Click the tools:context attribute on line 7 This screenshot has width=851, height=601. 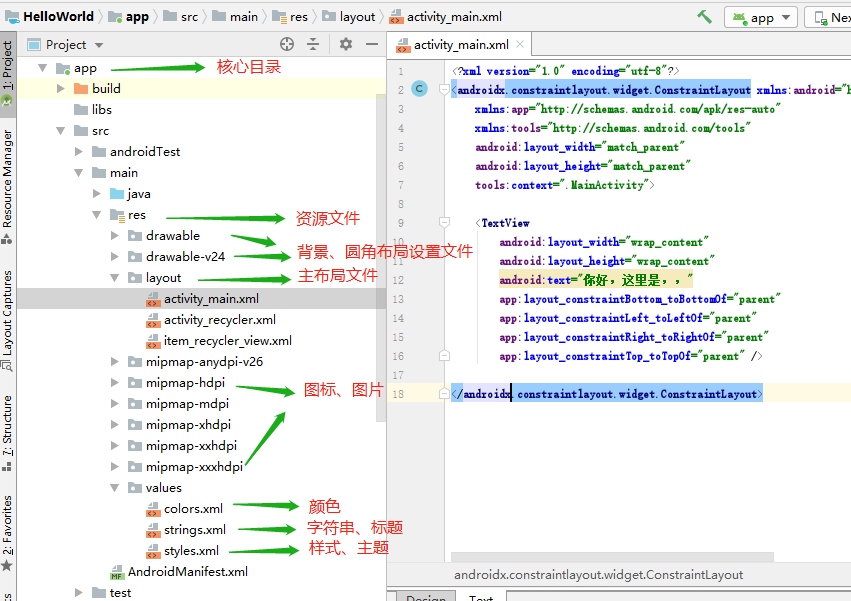click(564, 185)
